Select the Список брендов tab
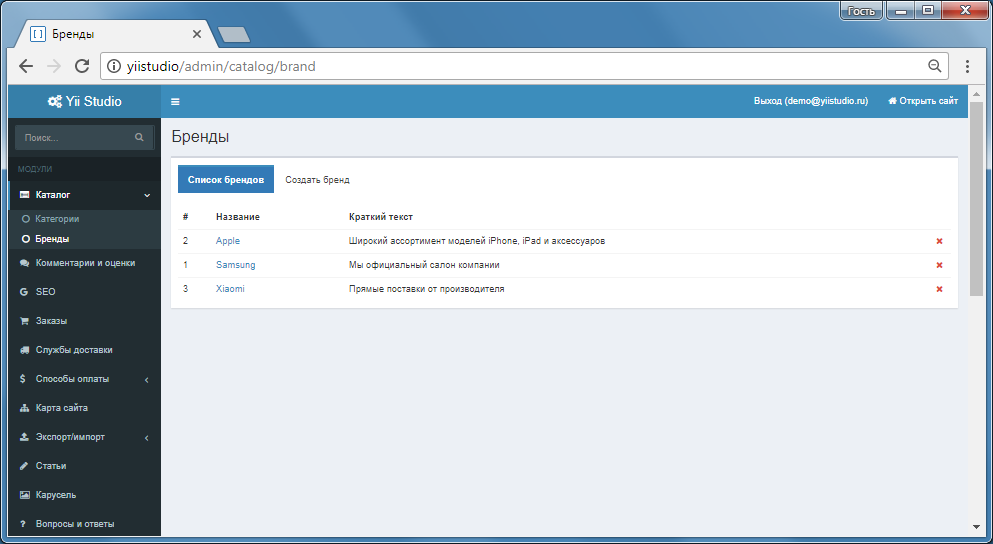993x544 pixels. point(226,180)
